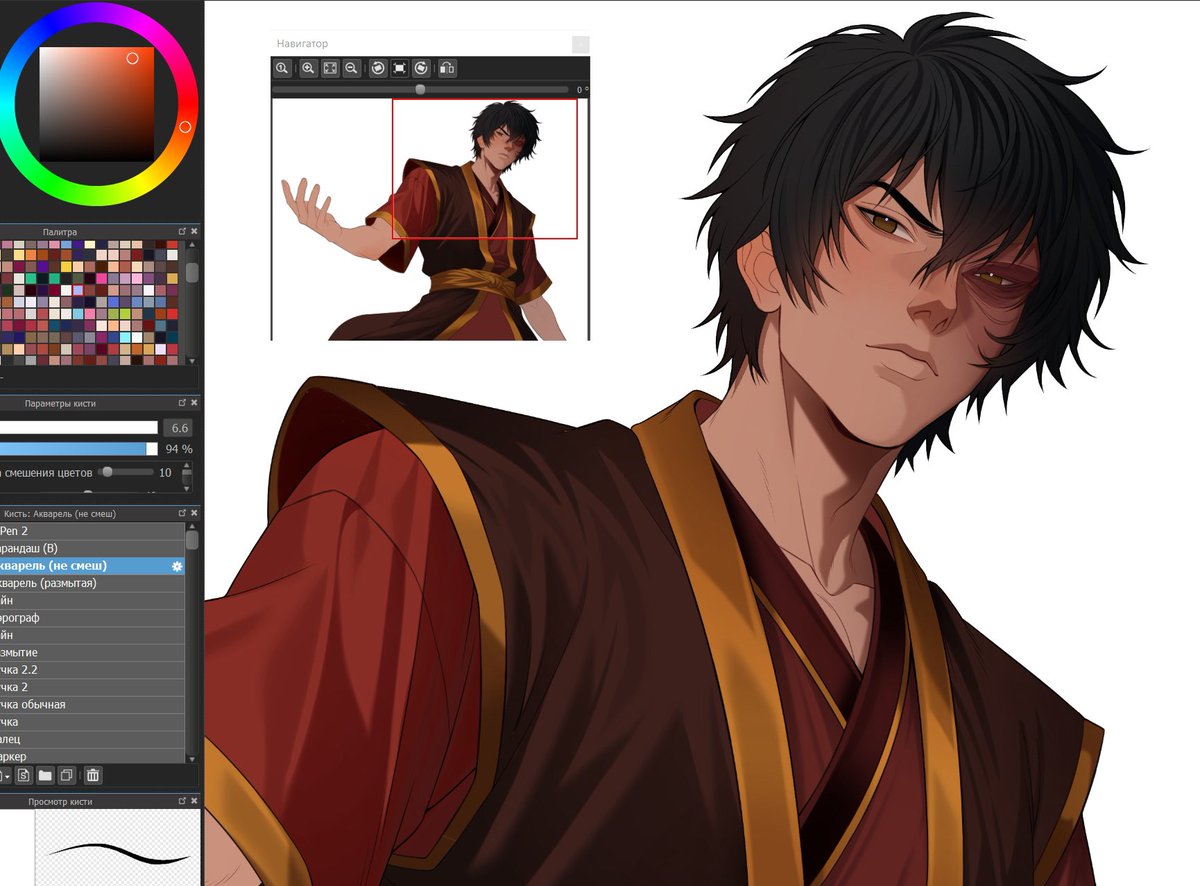Add a script brush with the S icon
1200x886 pixels.
point(24,775)
